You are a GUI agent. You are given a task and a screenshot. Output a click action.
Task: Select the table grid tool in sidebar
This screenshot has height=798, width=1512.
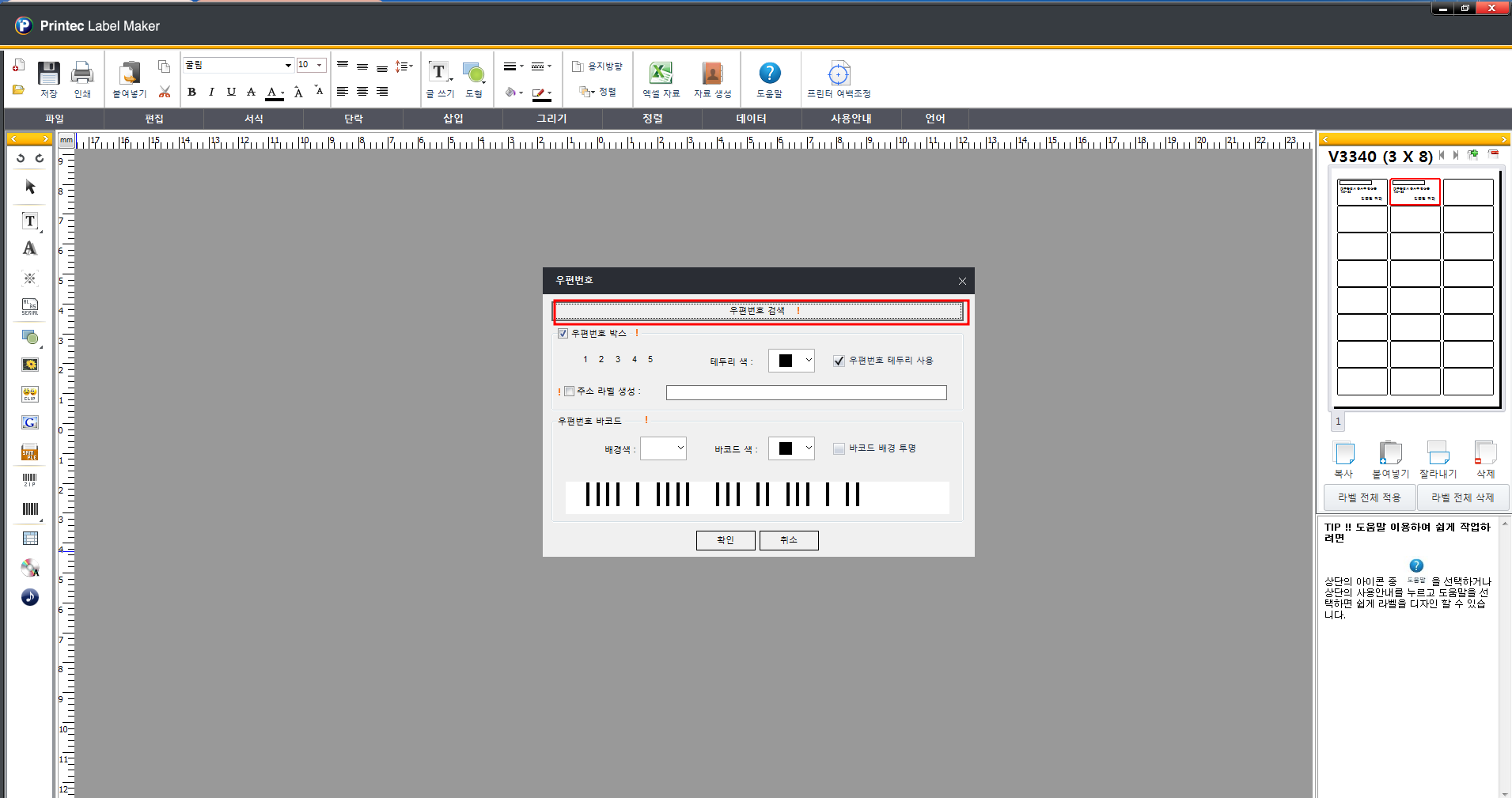[x=30, y=539]
